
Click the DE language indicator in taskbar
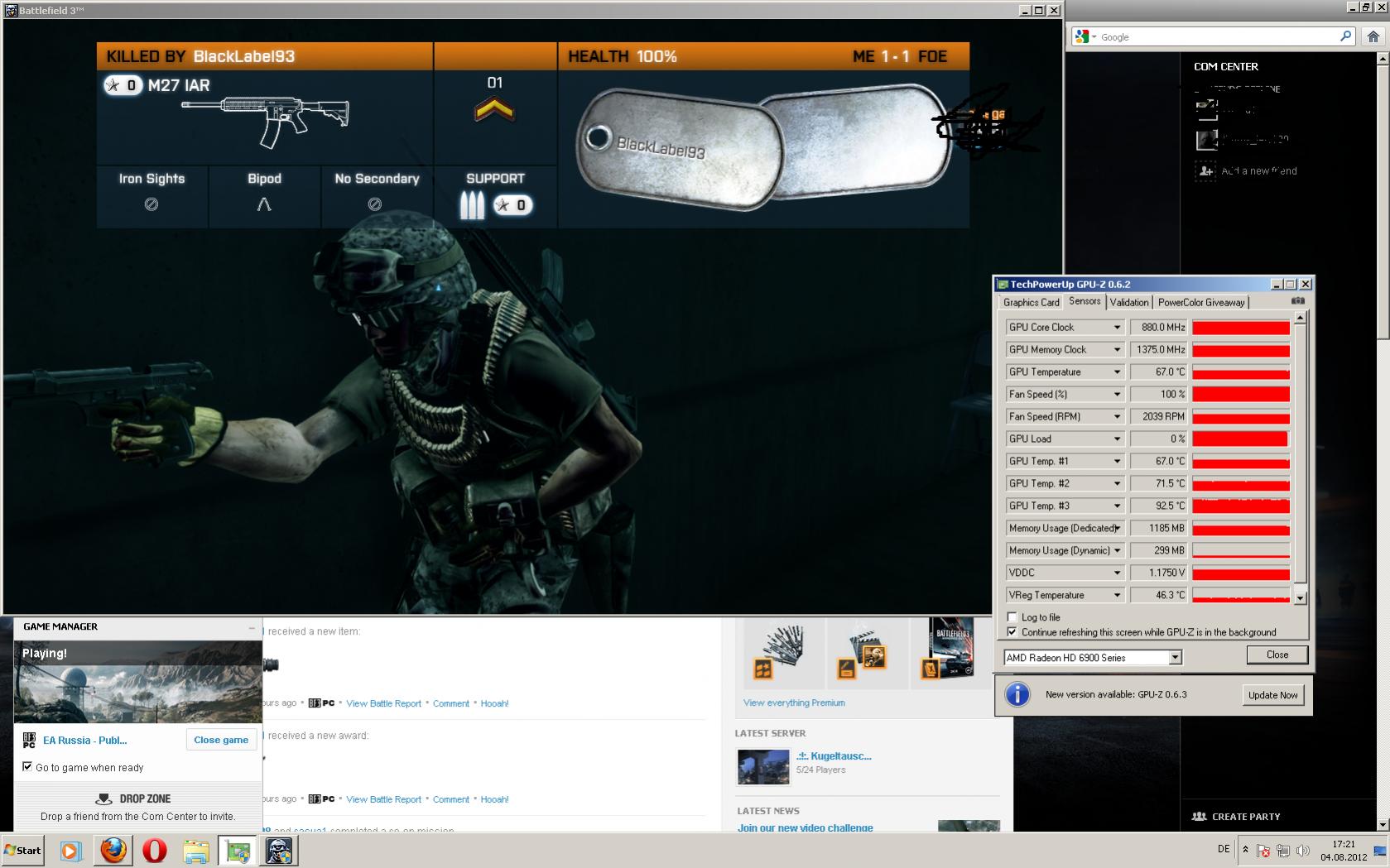click(1224, 849)
